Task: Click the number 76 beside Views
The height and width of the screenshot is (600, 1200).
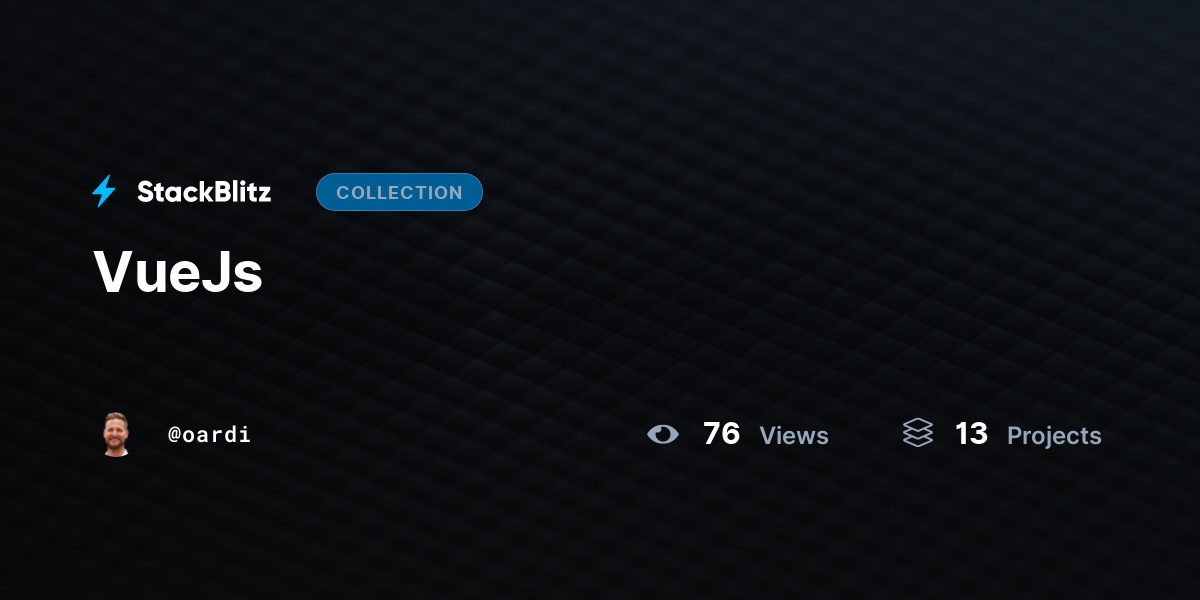Action: click(x=721, y=434)
